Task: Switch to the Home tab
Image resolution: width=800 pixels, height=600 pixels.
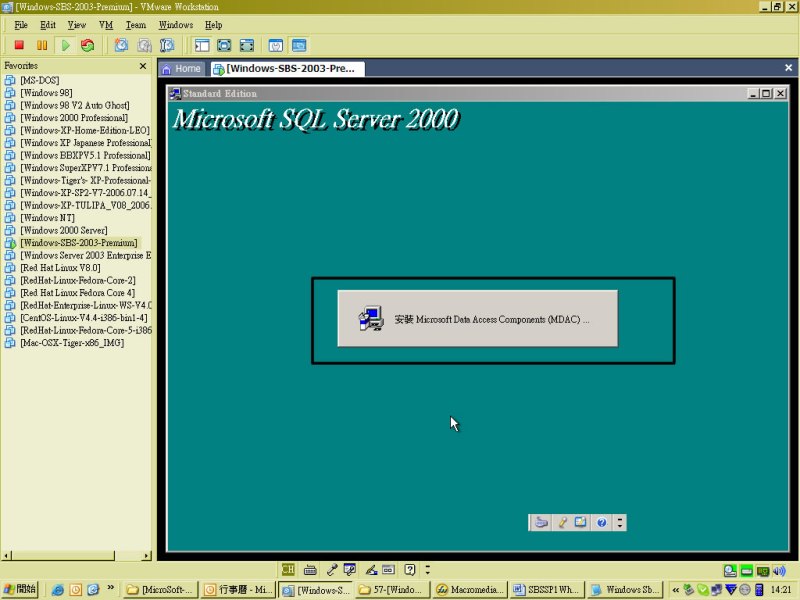Action: pos(182,69)
